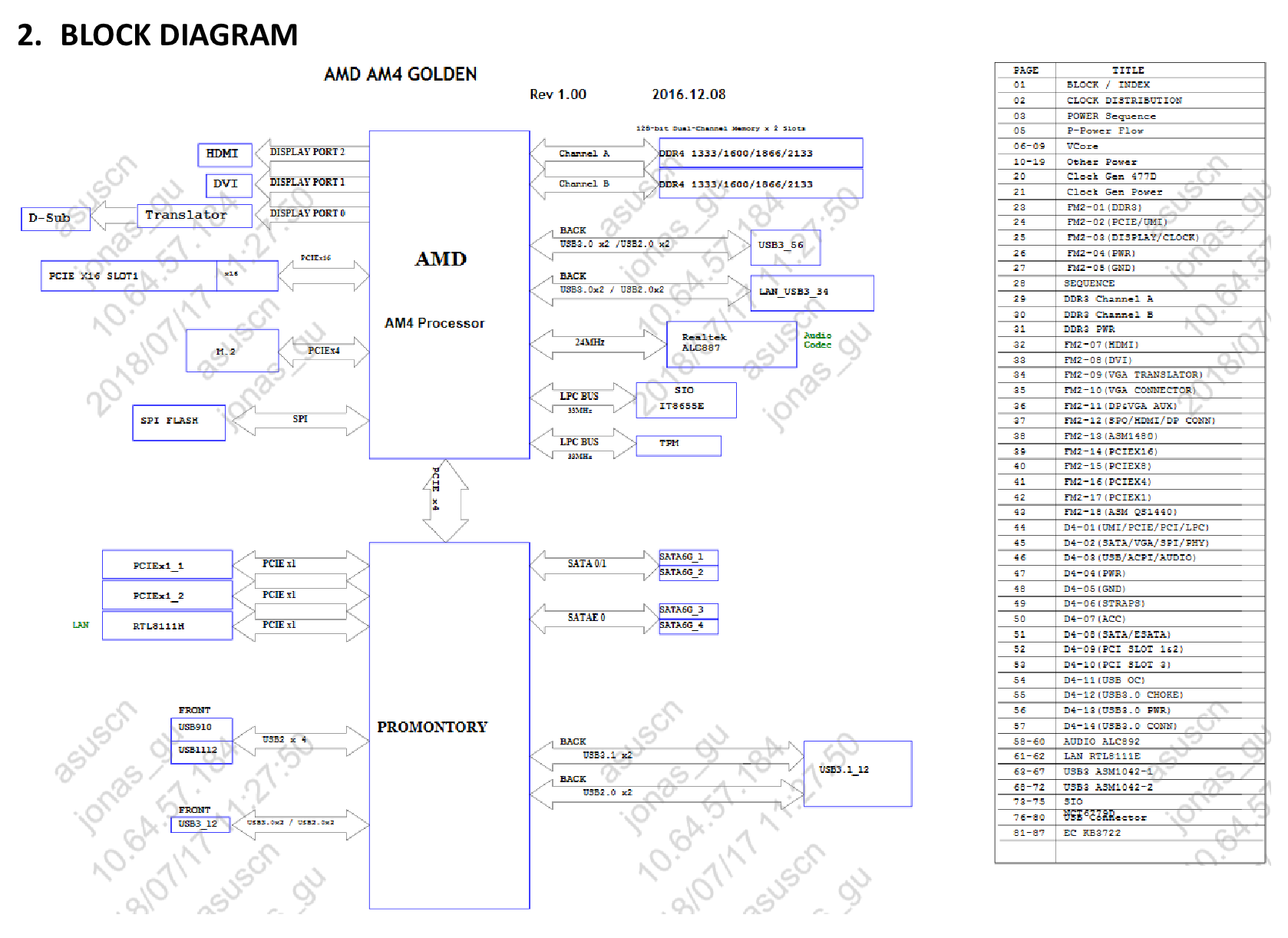Click the SPI FLASH block
This screenshot has width=1288, height=938.
(178, 422)
